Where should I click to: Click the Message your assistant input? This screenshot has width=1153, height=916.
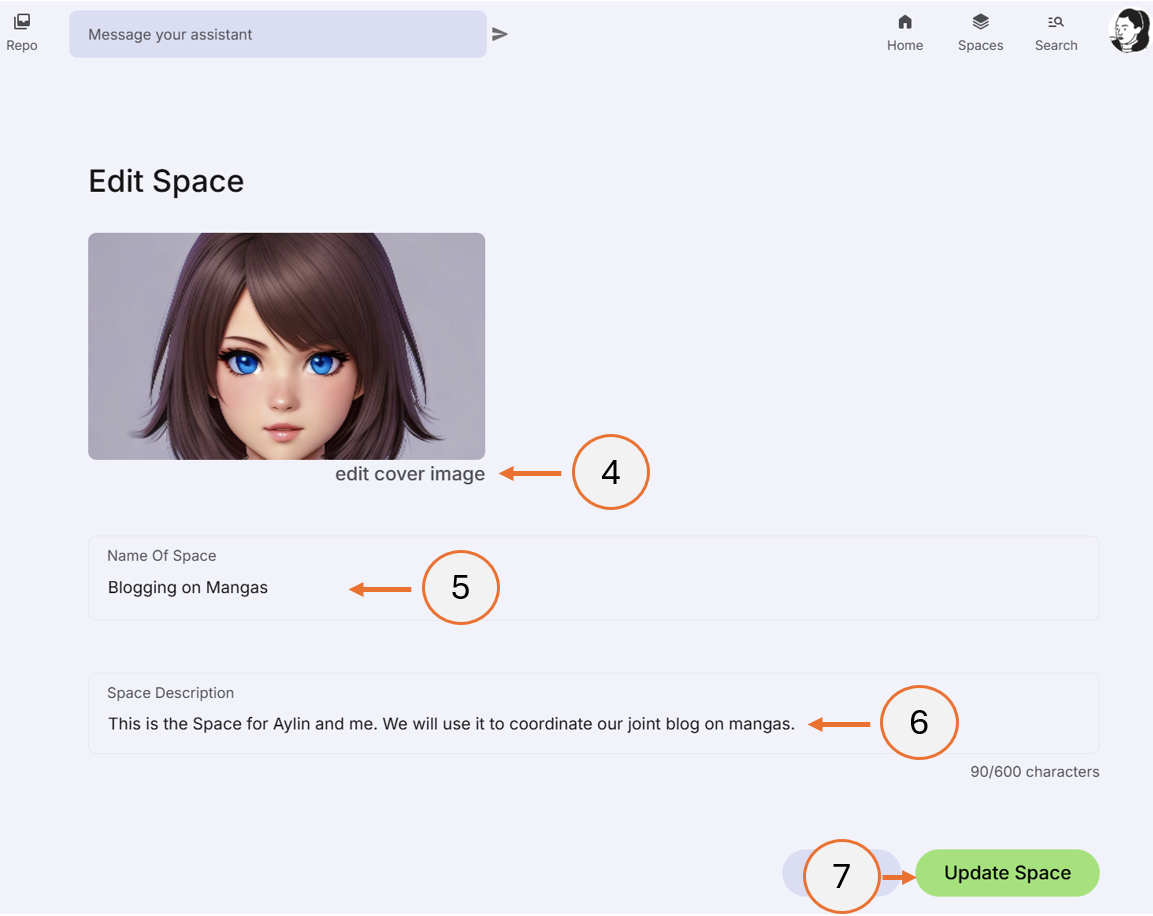[x=278, y=33]
